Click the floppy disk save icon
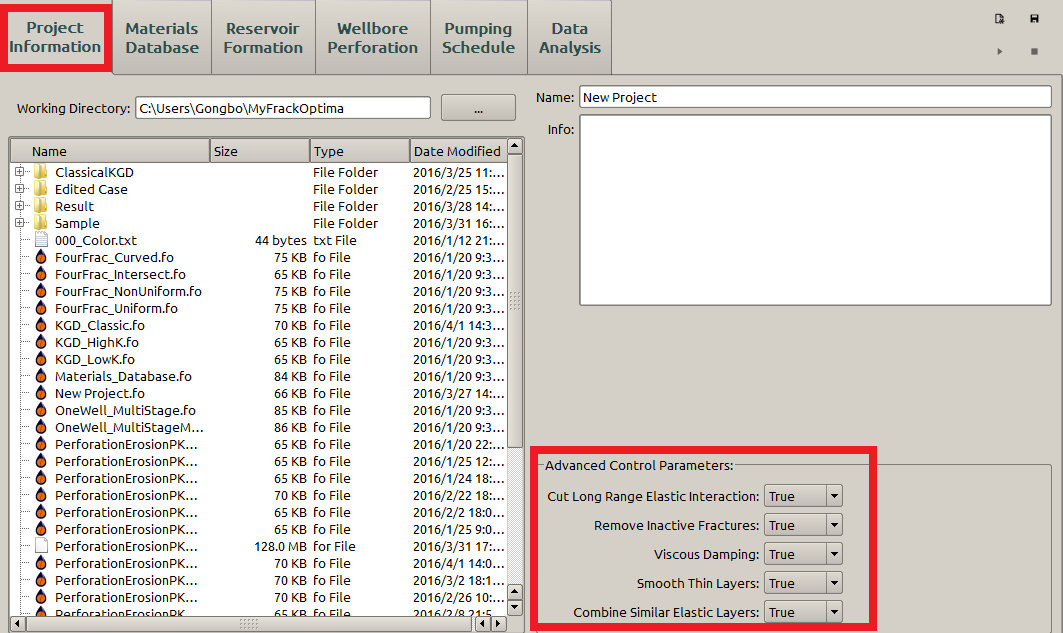The image size is (1063, 633). point(1034,19)
